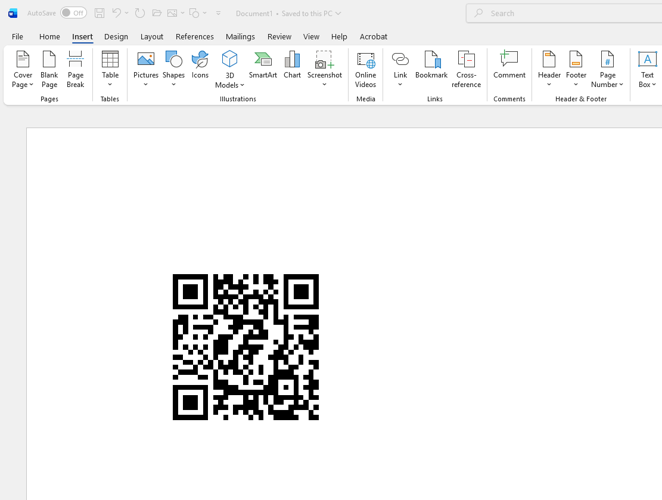Open the Pictures insert menu

146,69
